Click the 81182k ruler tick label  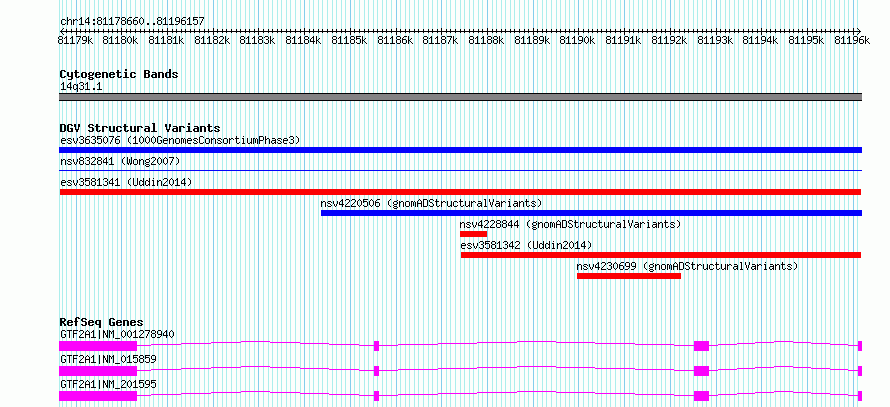click(212, 40)
